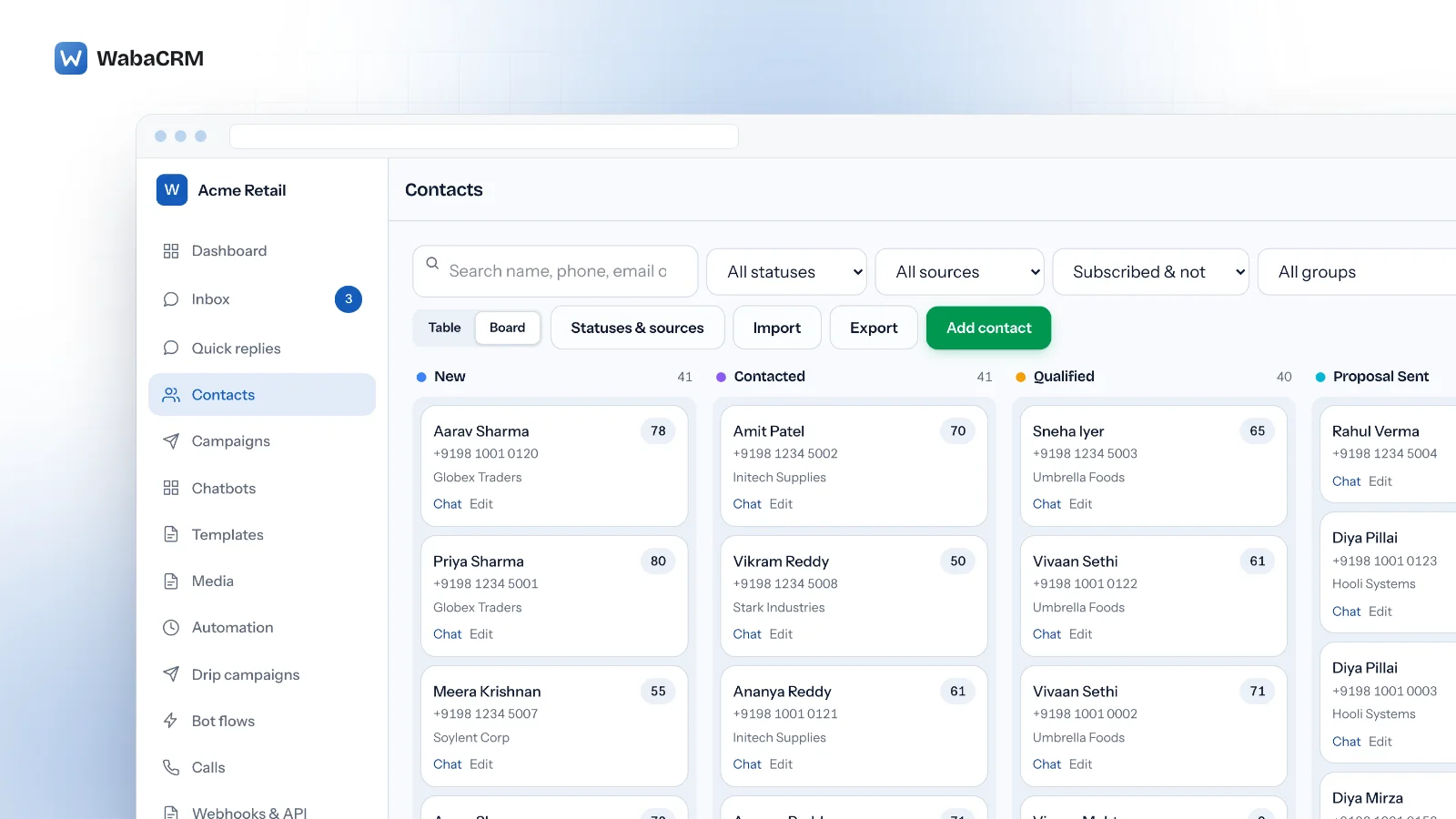
Task: Open Chat for Diya Pillai +9198 1001 0123
Action: pyautogui.click(x=1347, y=612)
